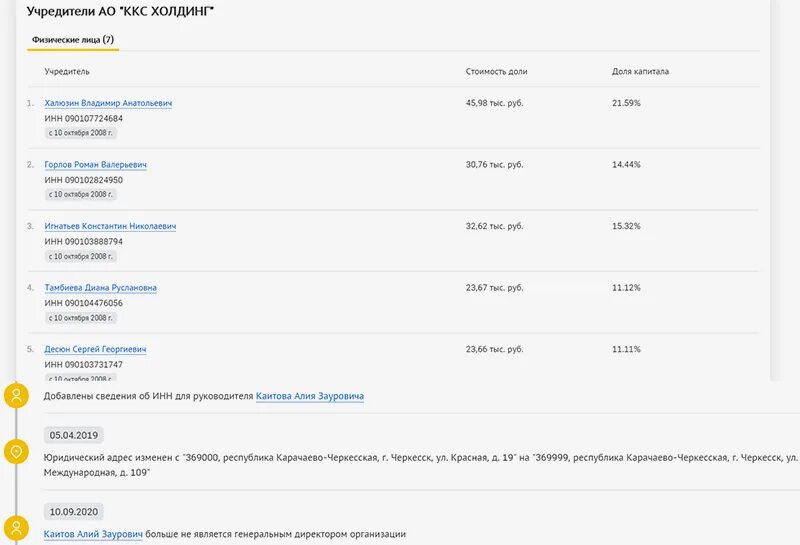
Task: Click the date badge under Горлов's ИНН
Action: (x=81, y=194)
